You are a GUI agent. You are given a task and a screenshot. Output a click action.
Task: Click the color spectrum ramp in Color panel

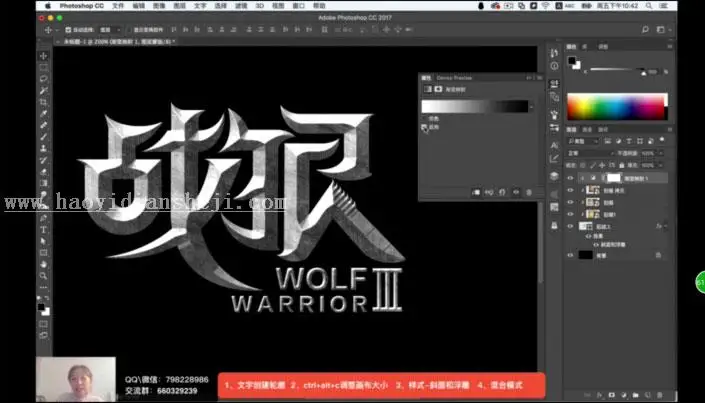pos(617,107)
